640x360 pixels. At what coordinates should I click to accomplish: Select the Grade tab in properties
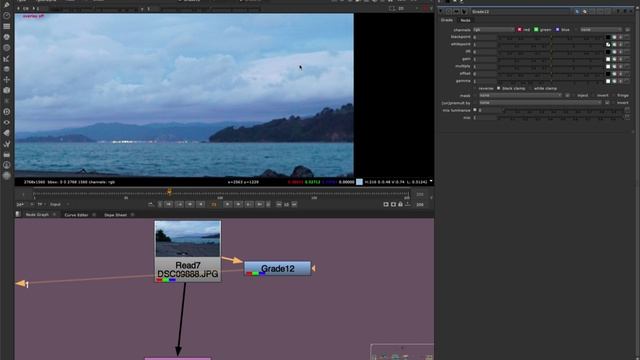[447, 20]
